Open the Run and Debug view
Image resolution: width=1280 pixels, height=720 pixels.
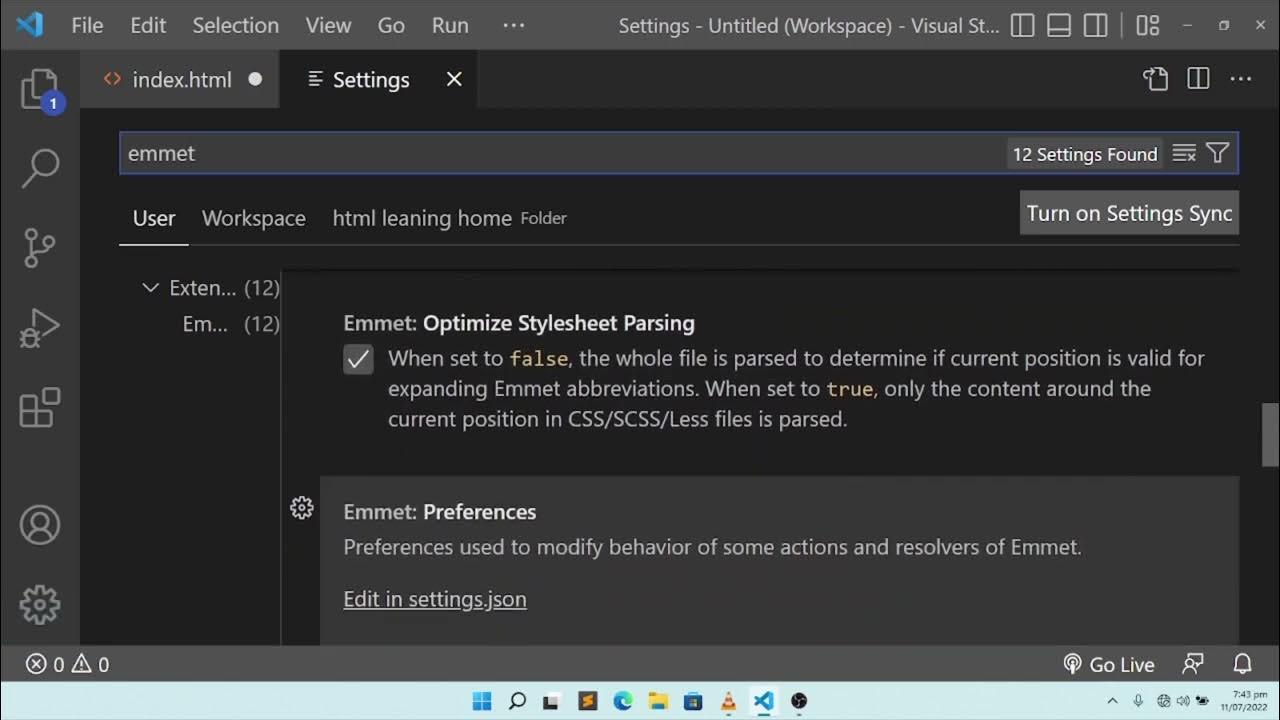pos(40,328)
